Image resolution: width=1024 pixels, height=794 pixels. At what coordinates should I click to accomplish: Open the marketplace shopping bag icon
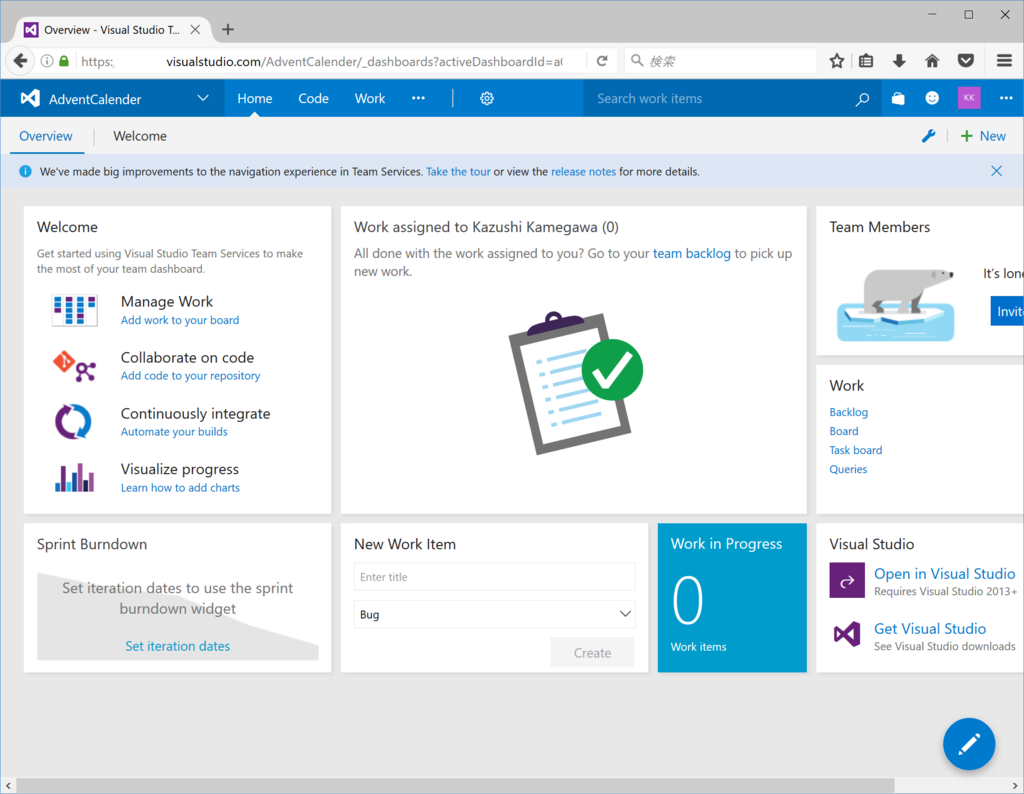click(x=898, y=98)
